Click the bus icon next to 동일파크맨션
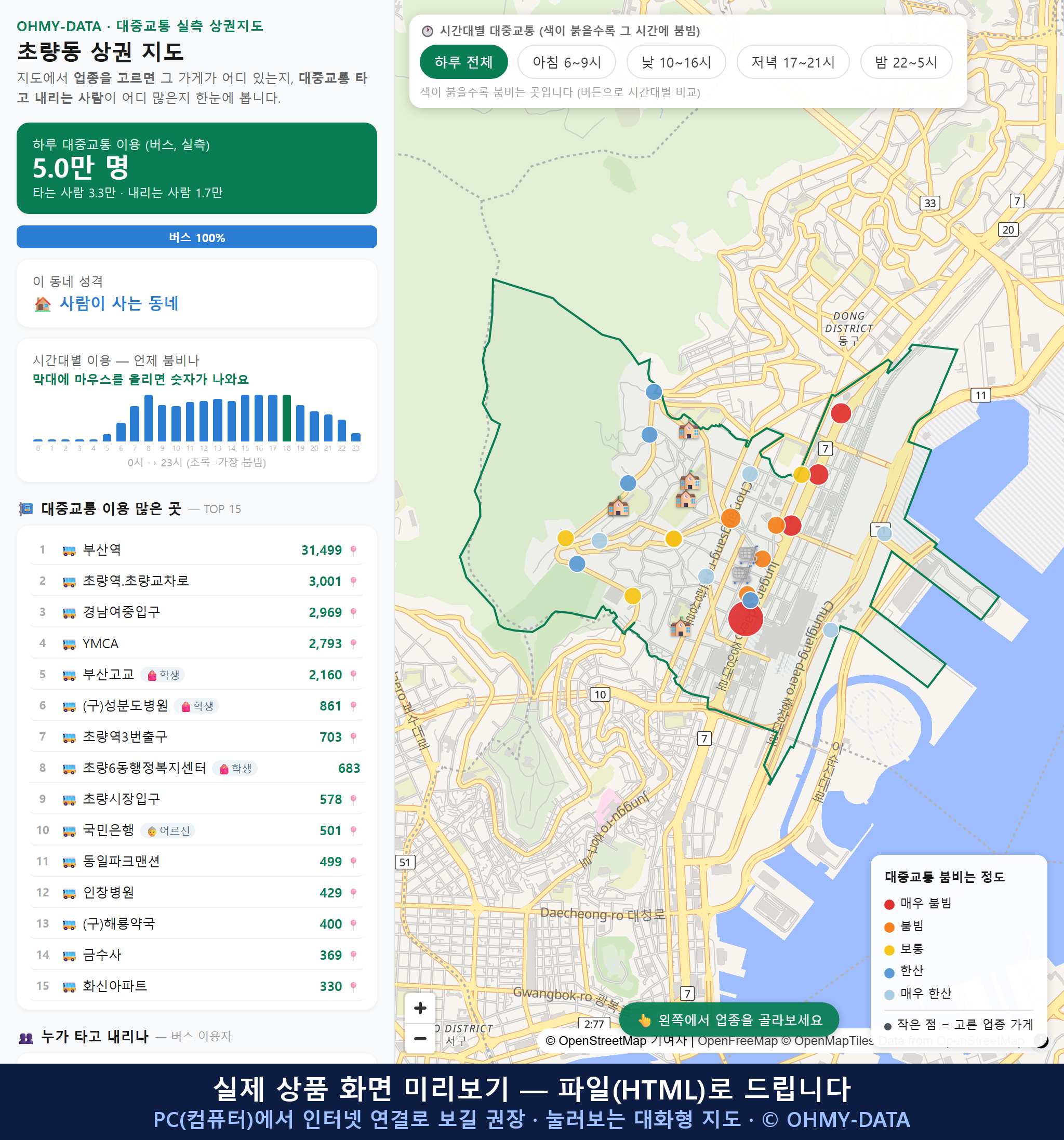The width and height of the screenshot is (1064, 1140). [x=69, y=862]
